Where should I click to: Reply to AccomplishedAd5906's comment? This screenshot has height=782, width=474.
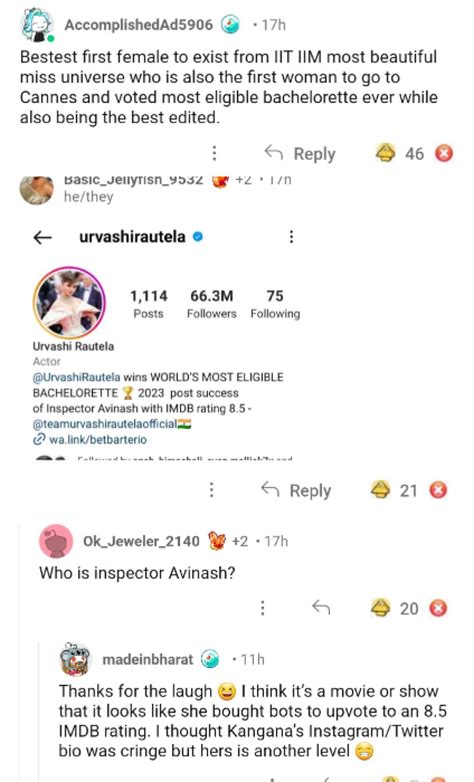pyautogui.click(x=299, y=154)
